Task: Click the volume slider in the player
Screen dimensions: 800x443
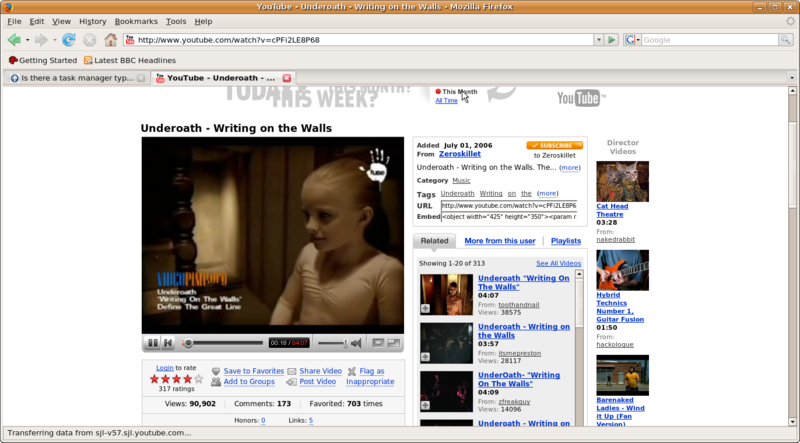Action: pos(333,343)
